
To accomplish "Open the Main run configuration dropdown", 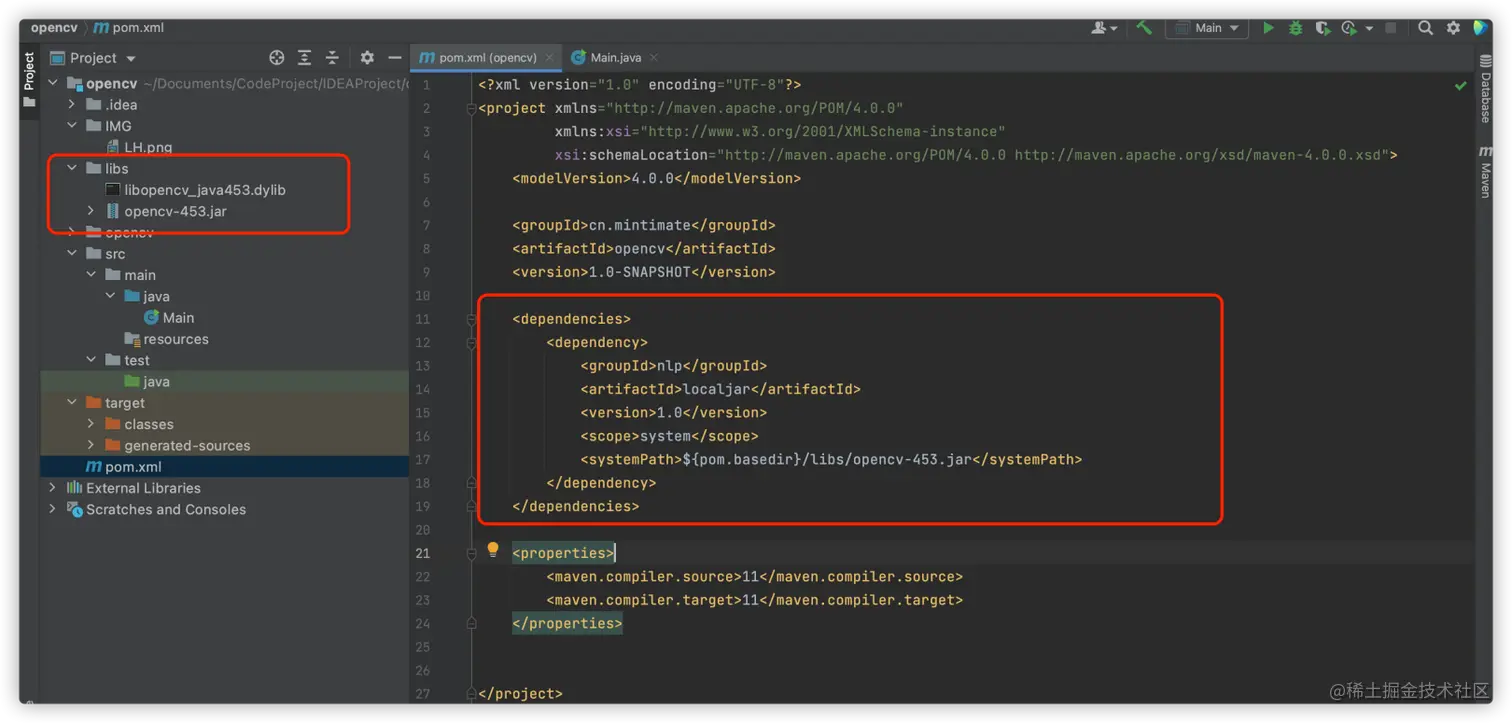I will click(x=1208, y=28).
